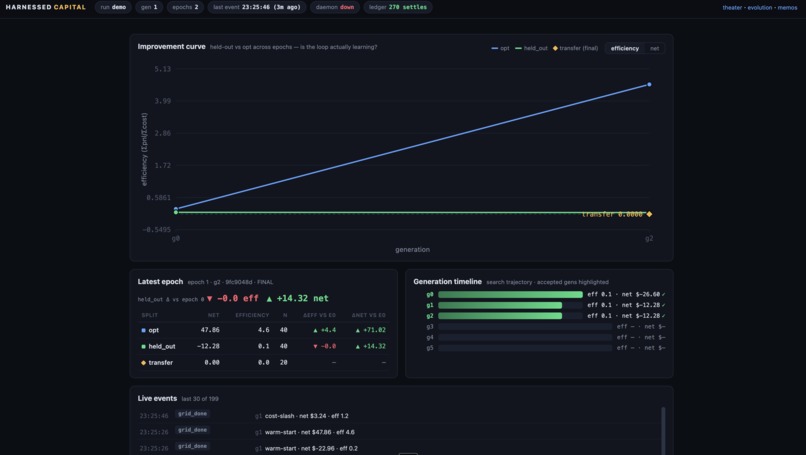Click the cost-slash live event row
The image size is (806, 455).
click(398, 416)
